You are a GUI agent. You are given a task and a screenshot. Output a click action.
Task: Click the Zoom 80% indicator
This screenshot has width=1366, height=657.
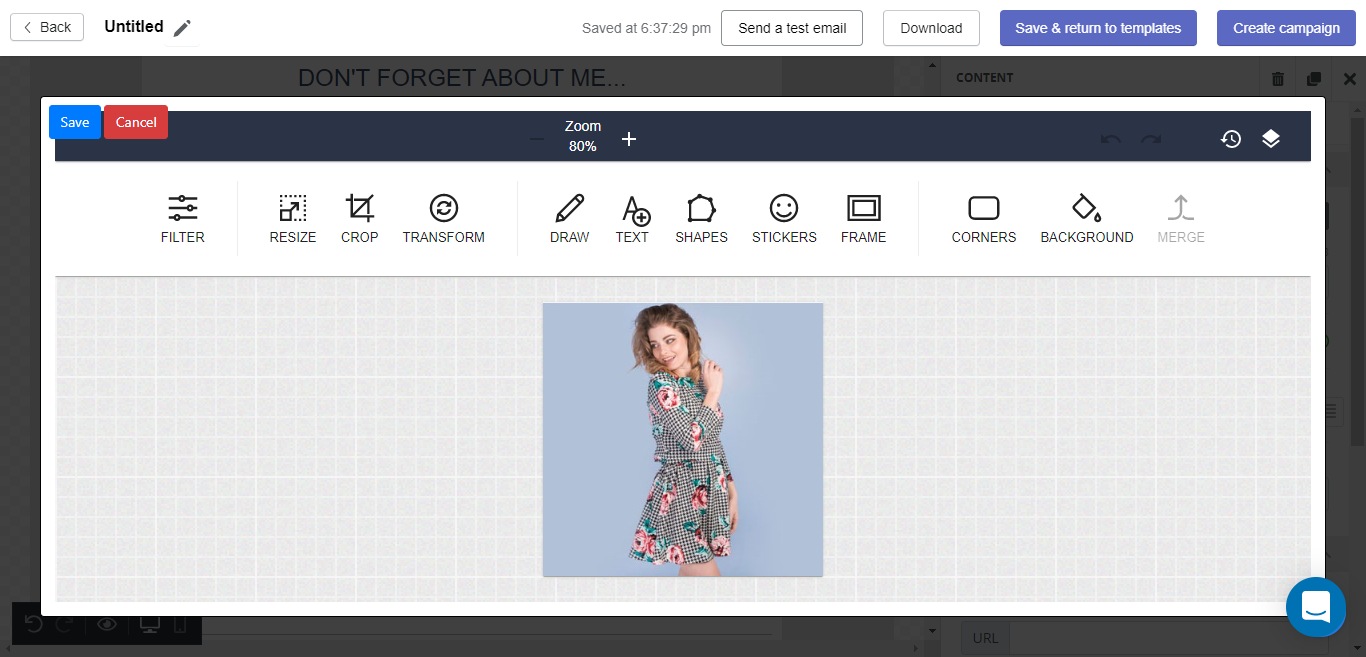click(583, 137)
